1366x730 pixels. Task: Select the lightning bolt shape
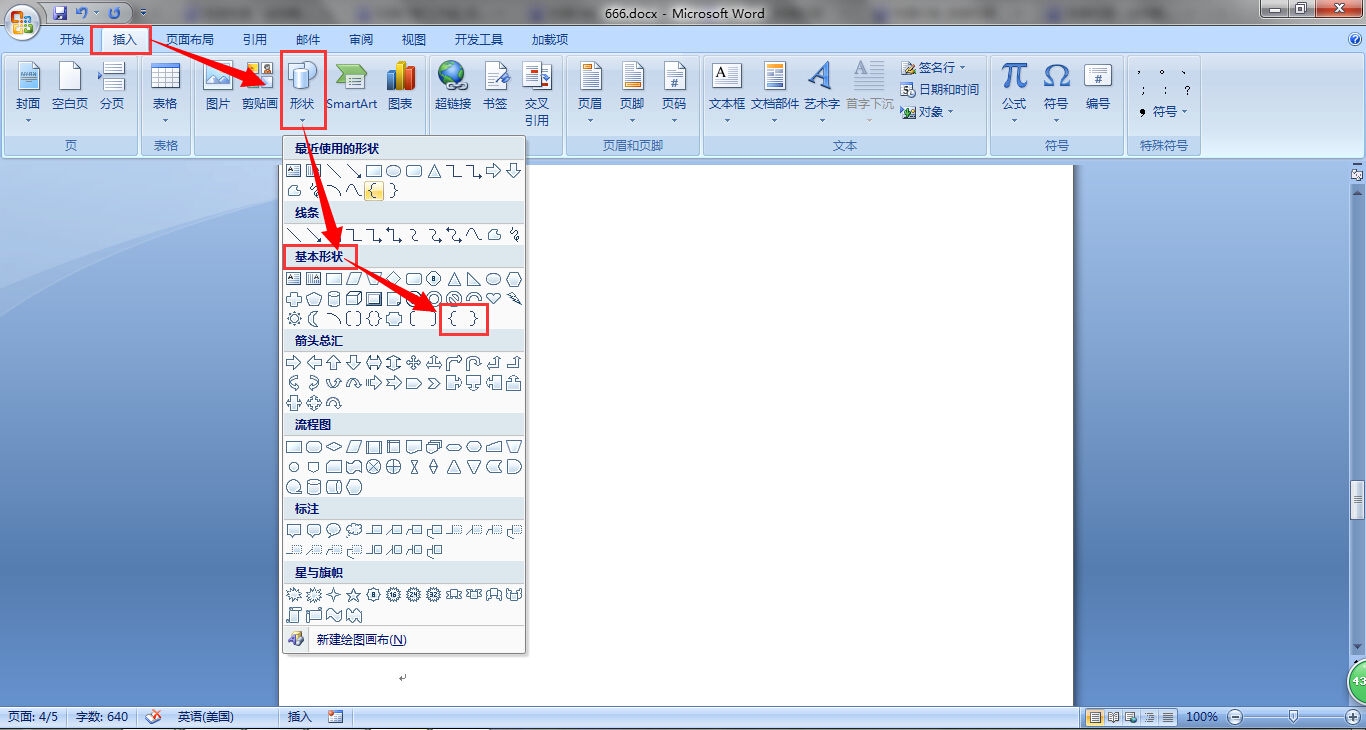tap(514, 299)
